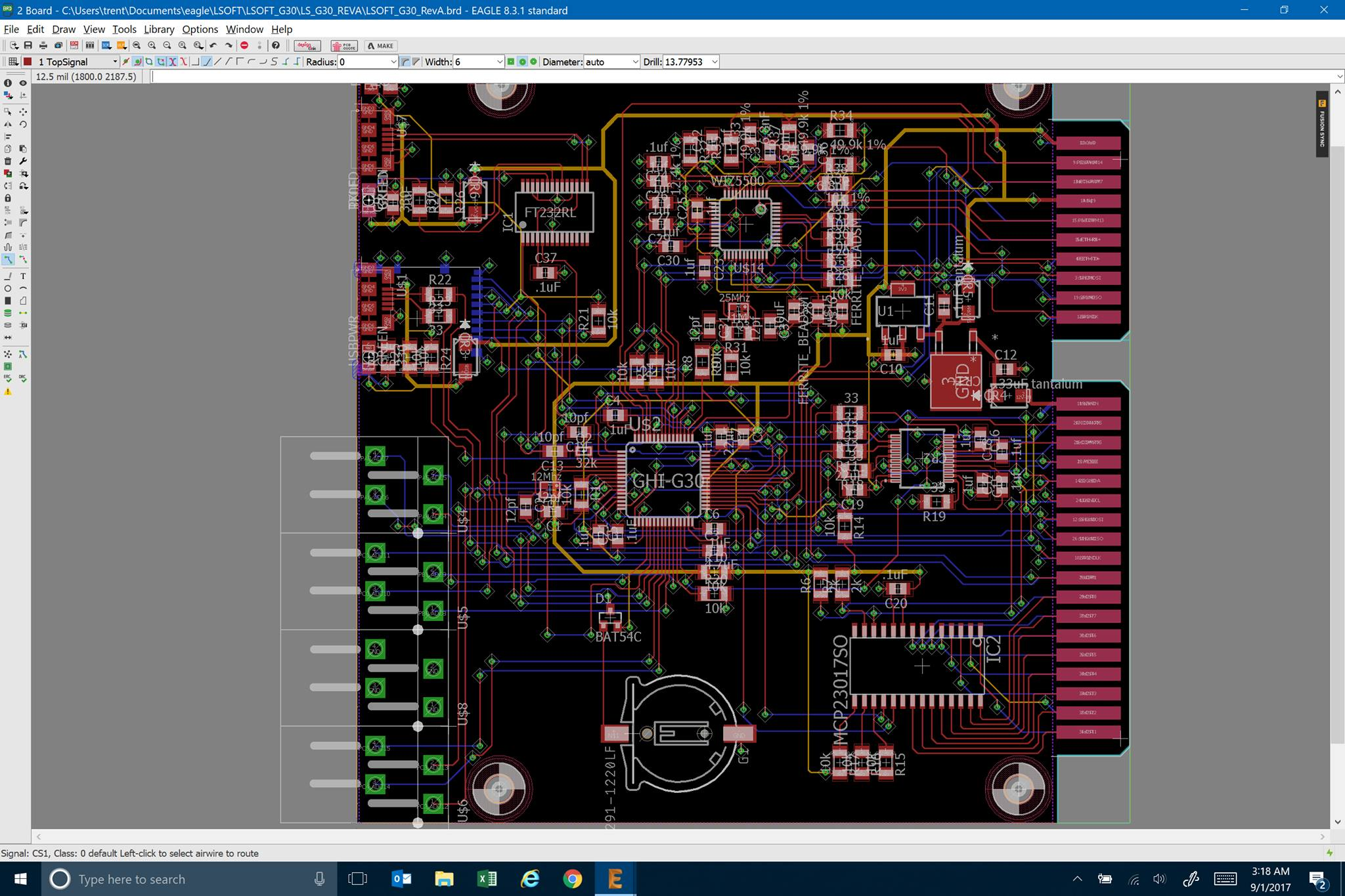
Task: Select the Meander tool
Action: [x=8, y=247]
